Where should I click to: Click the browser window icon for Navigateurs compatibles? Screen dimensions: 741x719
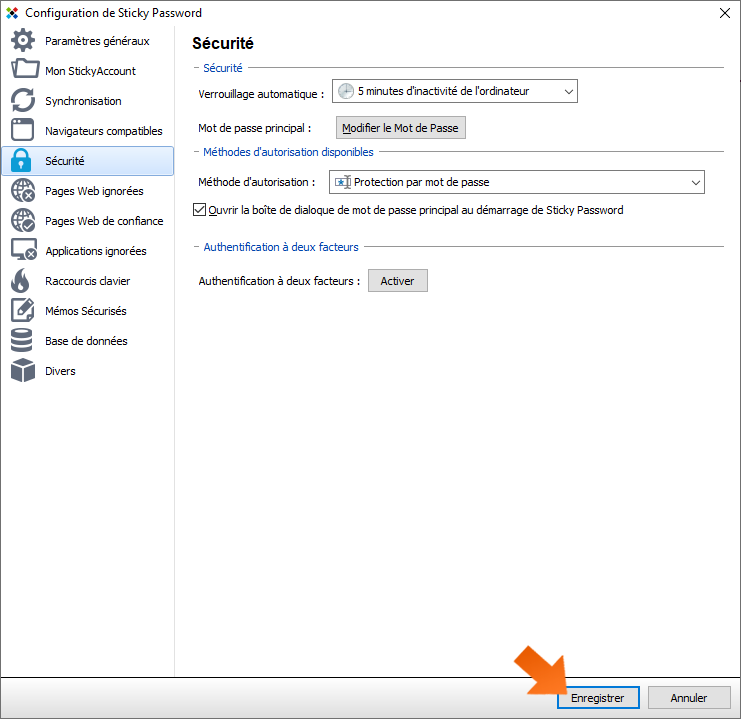coord(23,130)
